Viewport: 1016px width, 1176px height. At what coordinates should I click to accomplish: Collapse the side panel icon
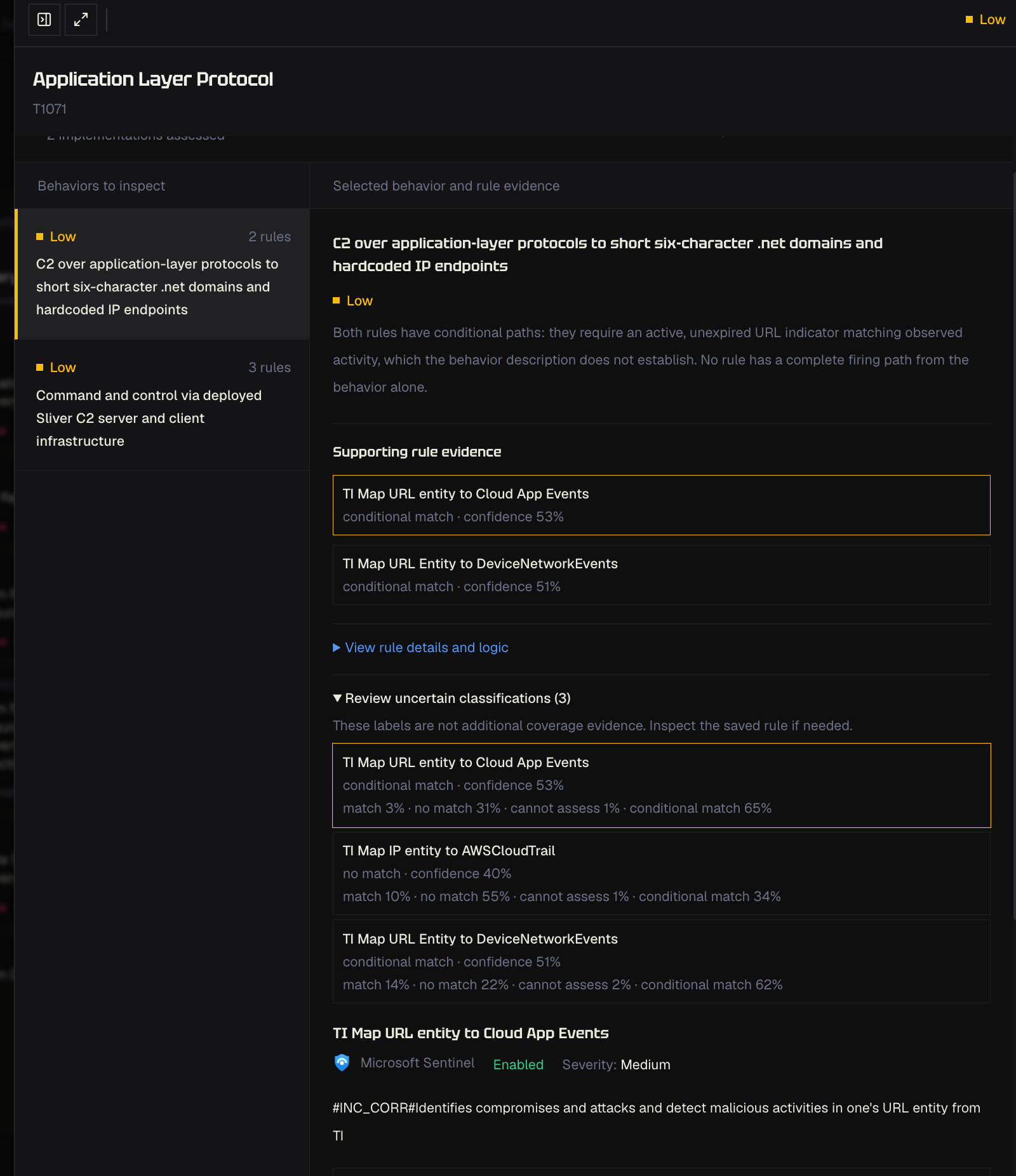[x=44, y=20]
